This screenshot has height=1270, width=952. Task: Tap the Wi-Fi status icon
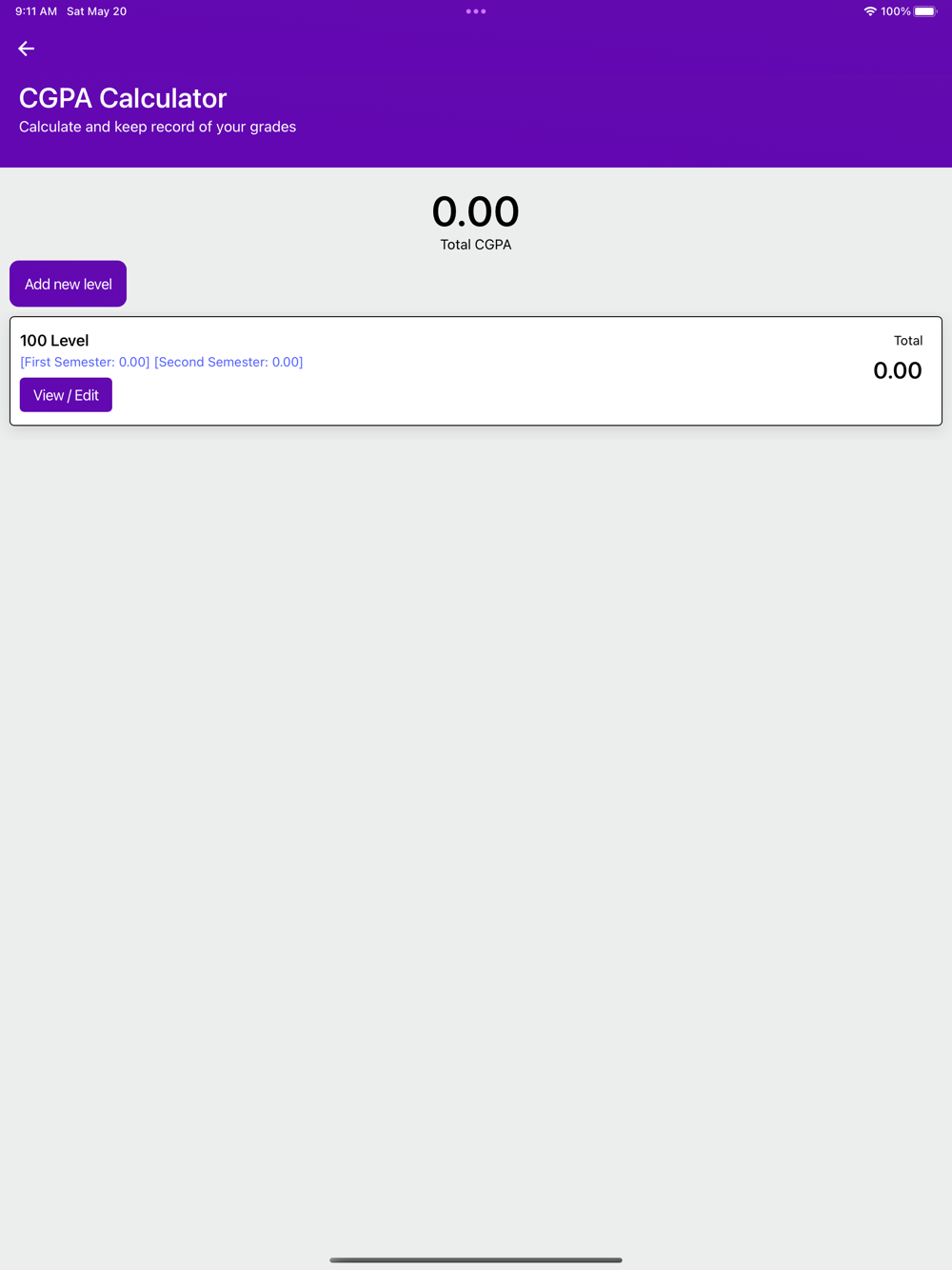click(x=870, y=11)
